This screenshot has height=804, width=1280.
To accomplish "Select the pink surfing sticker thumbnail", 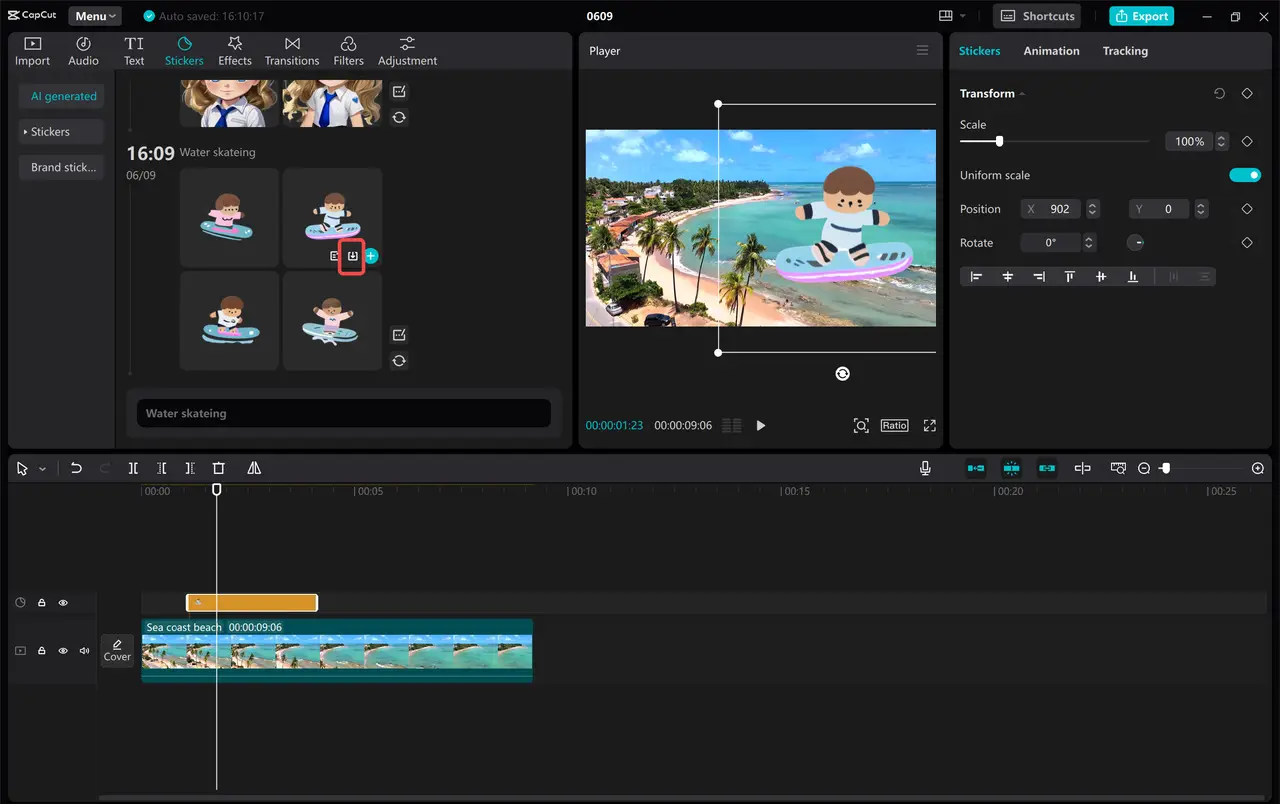I will coord(229,218).
